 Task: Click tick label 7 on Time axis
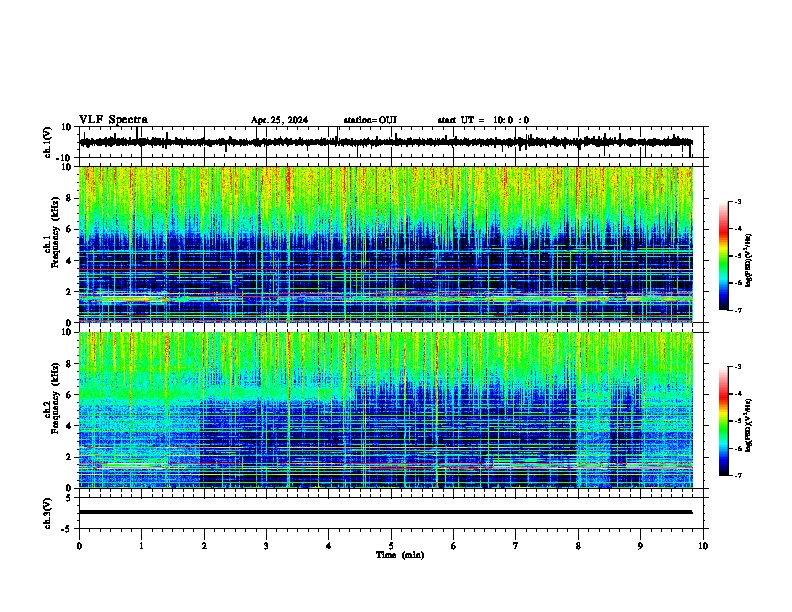tap(516, 546)
